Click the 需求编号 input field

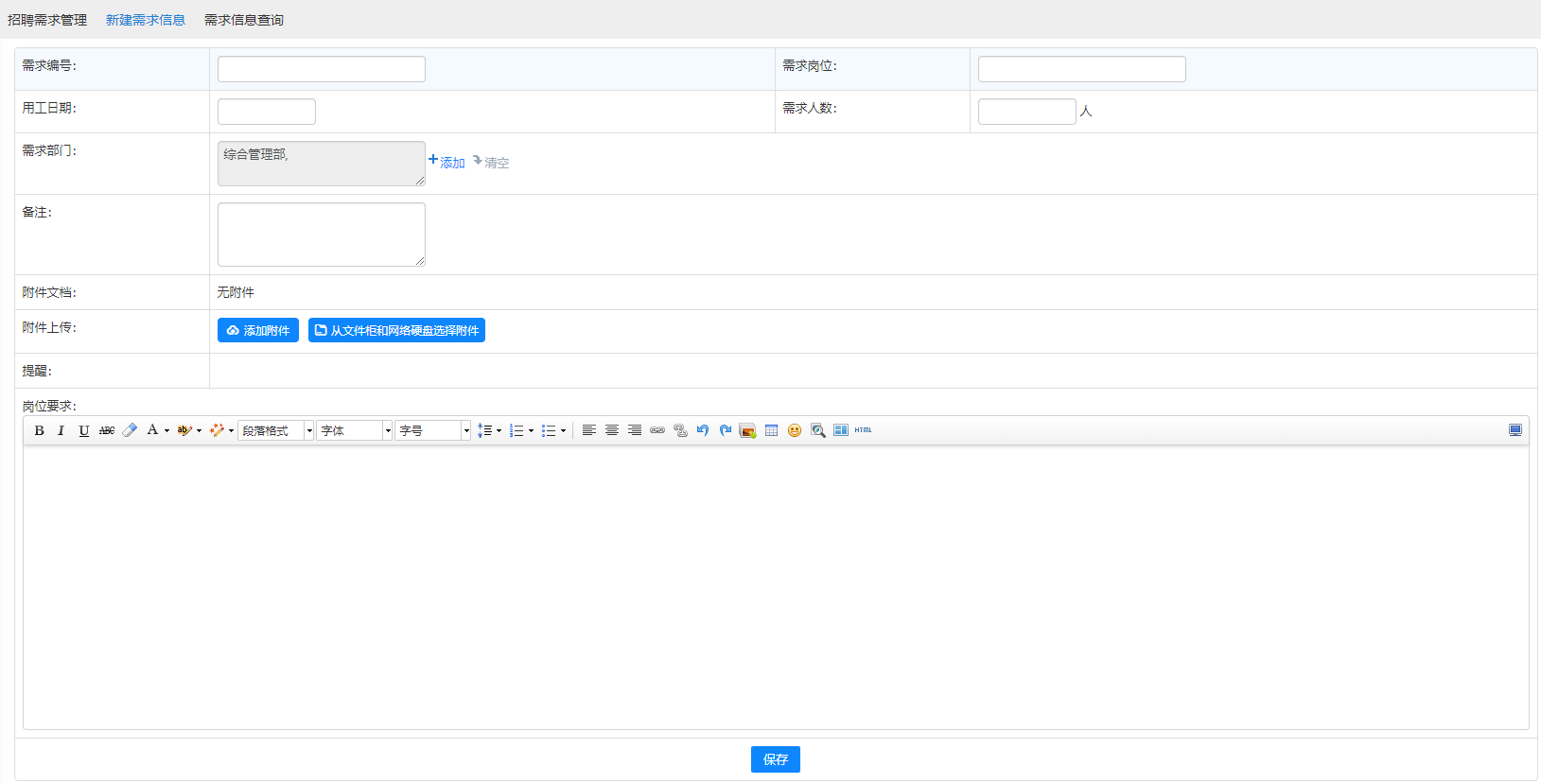click(x=322, y=69)
